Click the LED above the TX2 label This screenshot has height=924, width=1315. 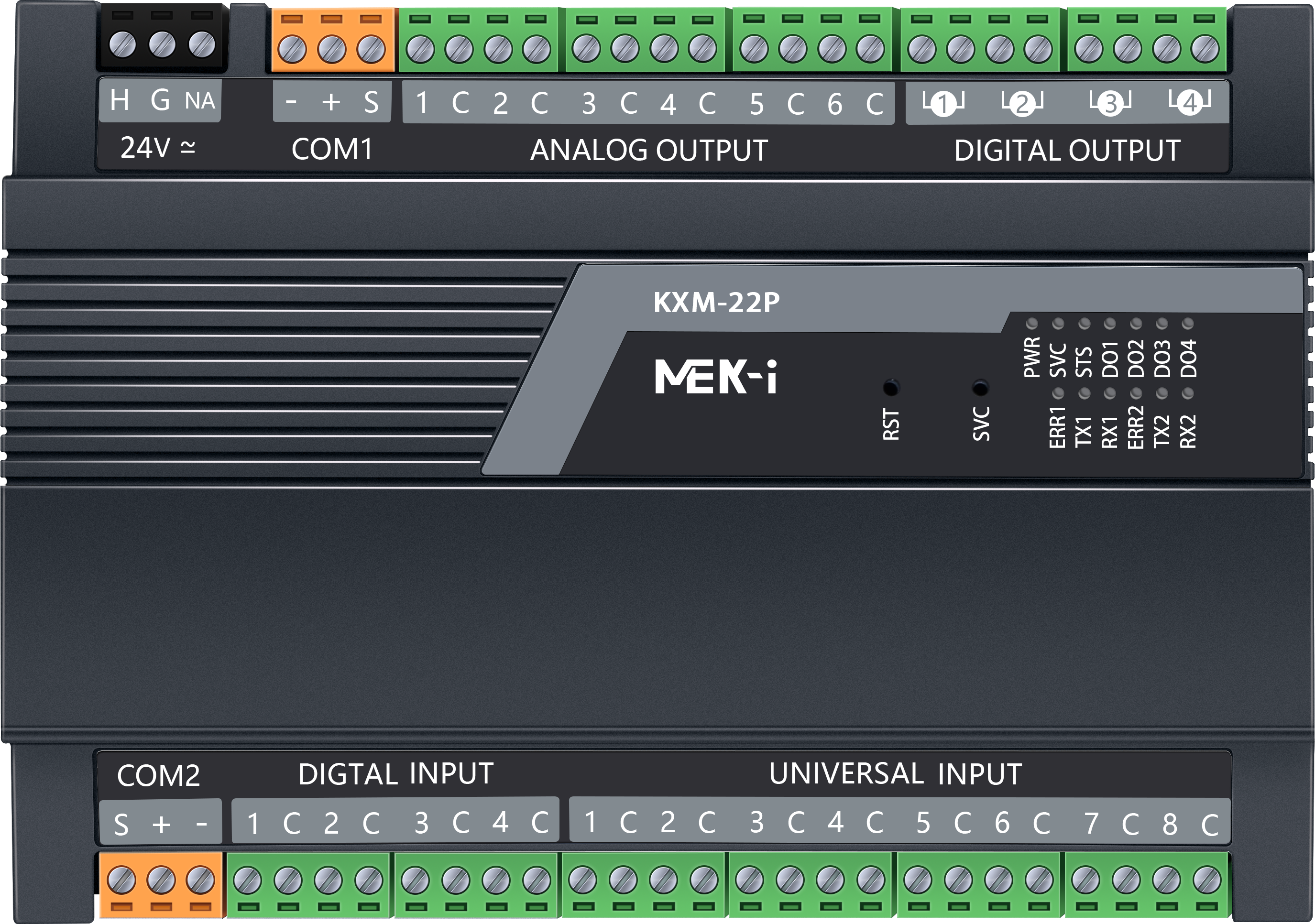(1162, 394)
